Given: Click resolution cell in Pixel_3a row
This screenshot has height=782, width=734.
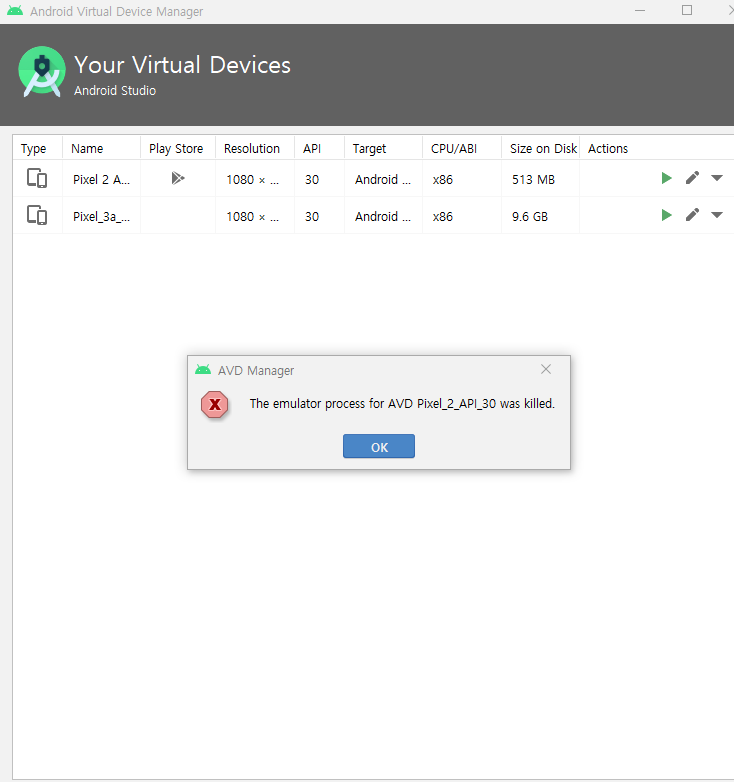Looking at the screenshot, I should click(x=253, y=216).
